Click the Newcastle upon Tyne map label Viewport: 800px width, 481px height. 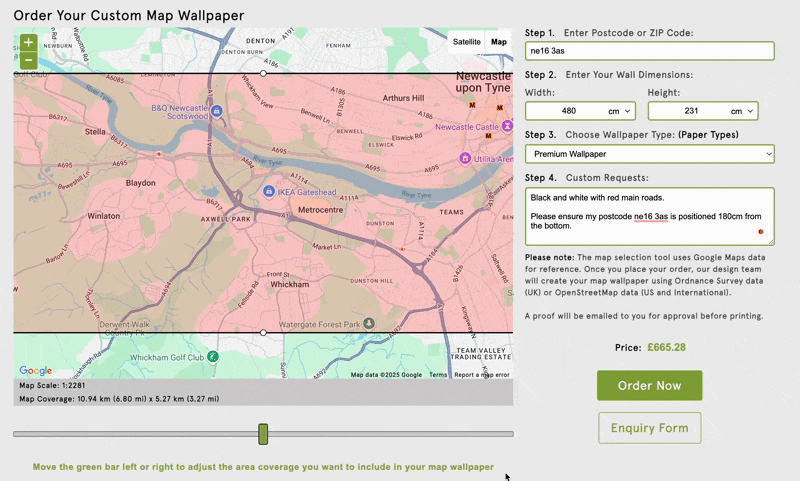click(x=483, y=82)
